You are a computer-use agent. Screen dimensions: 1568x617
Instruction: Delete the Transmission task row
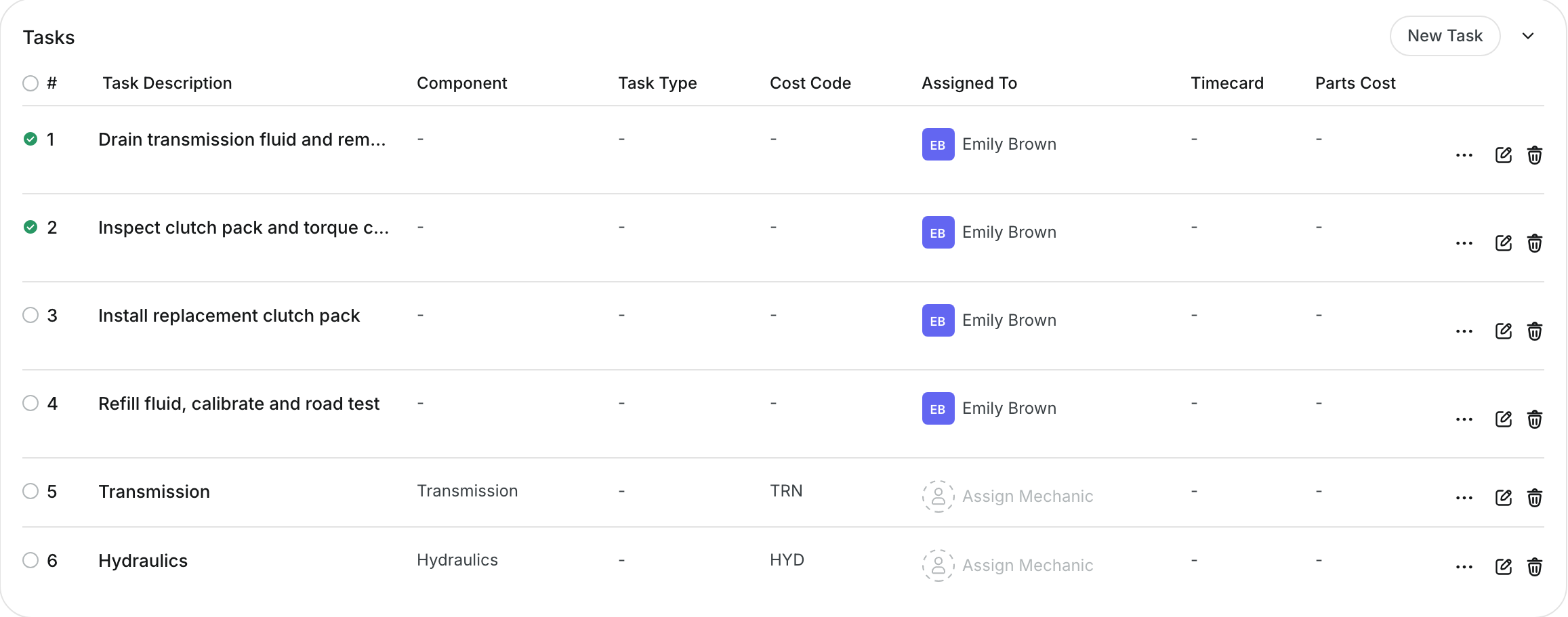1535,498
